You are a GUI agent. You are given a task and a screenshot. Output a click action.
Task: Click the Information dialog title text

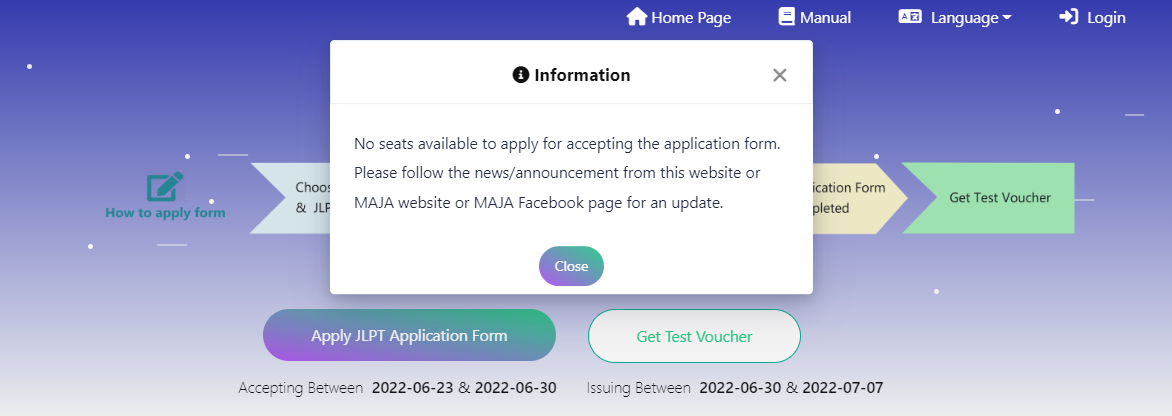[x=582, y=75]
